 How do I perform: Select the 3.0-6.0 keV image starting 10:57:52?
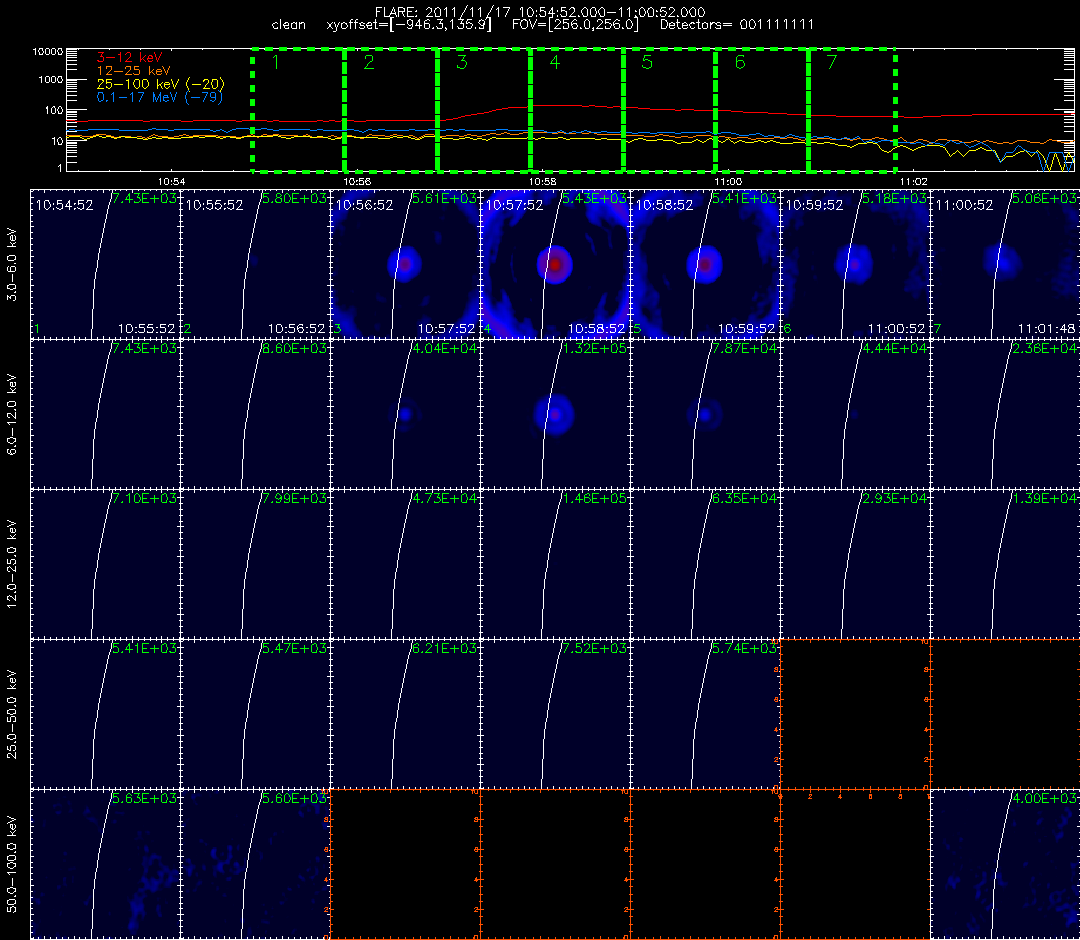(556, 264)
